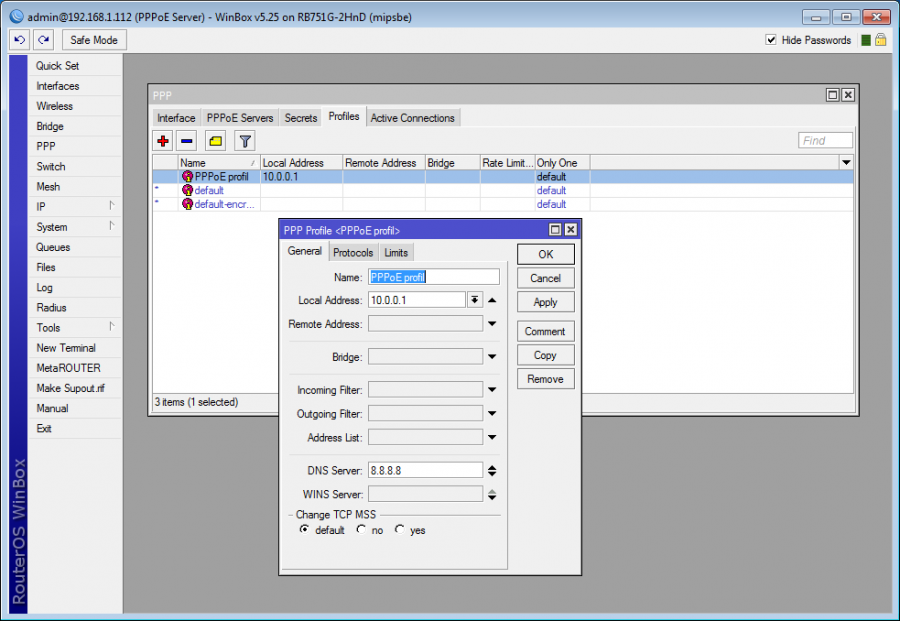The image size is (900, 621).
Task: Click the Copy button
Action: 545,355
